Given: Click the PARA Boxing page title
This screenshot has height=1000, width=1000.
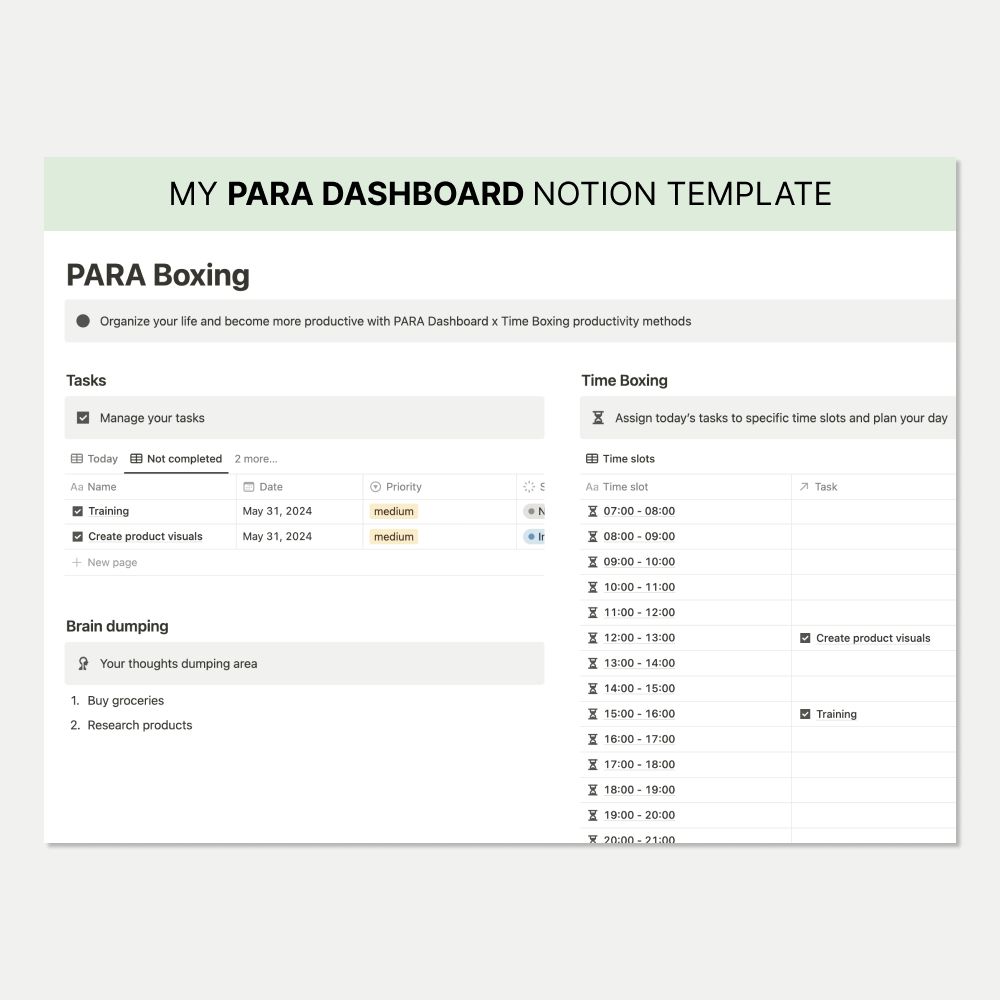Looking at the screenshot, I should click(158, 275).
